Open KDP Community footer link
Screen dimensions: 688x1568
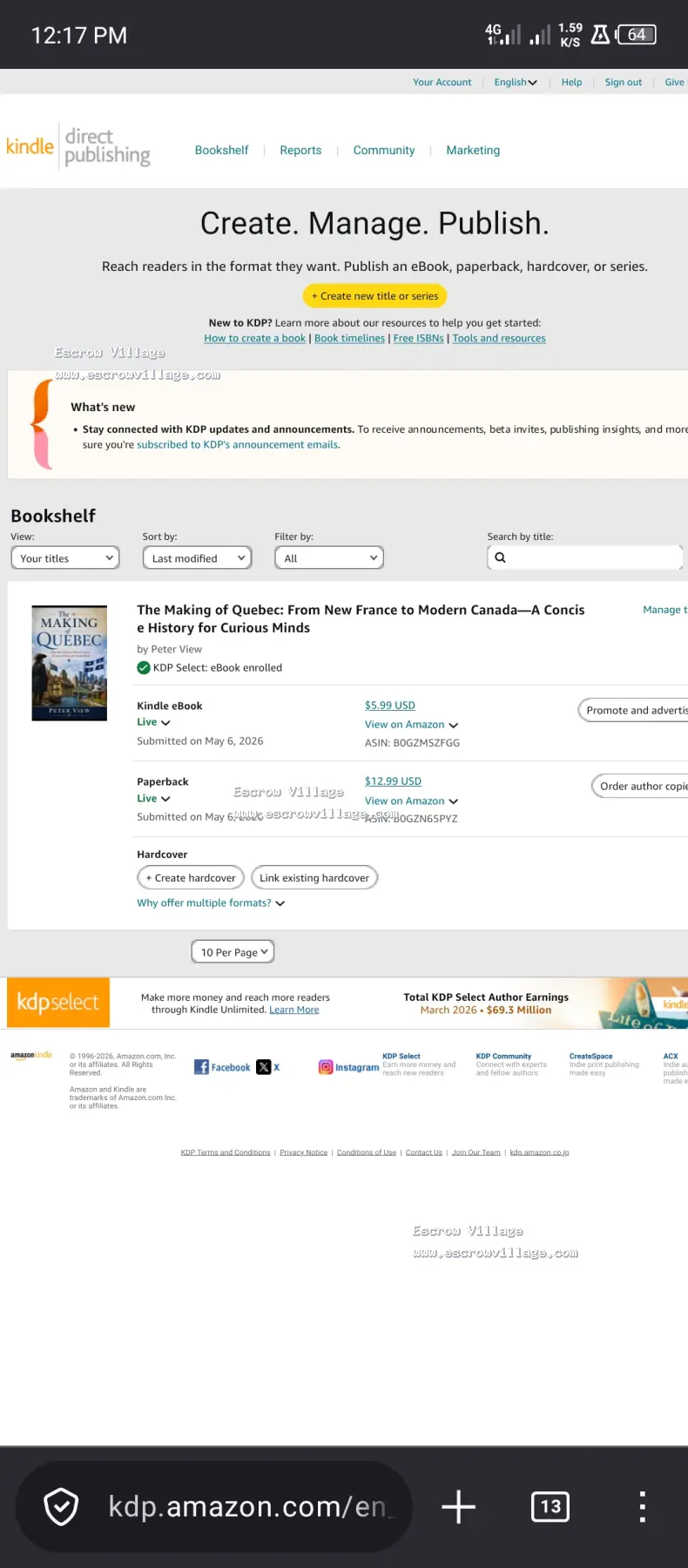(503, 1056)
